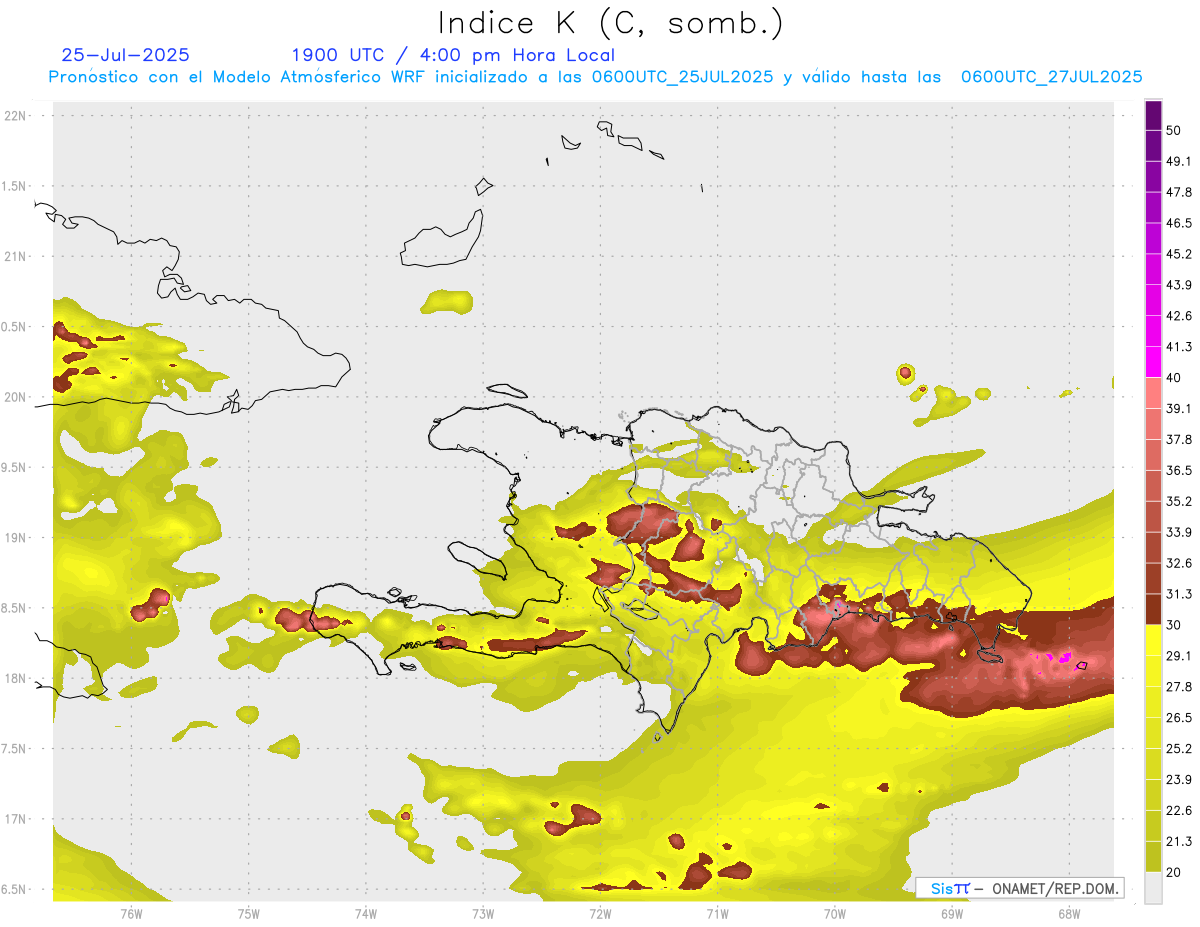Click the legend value '47.8'
This screenshot has width=1200, height=927.
tap(1179, 192)
